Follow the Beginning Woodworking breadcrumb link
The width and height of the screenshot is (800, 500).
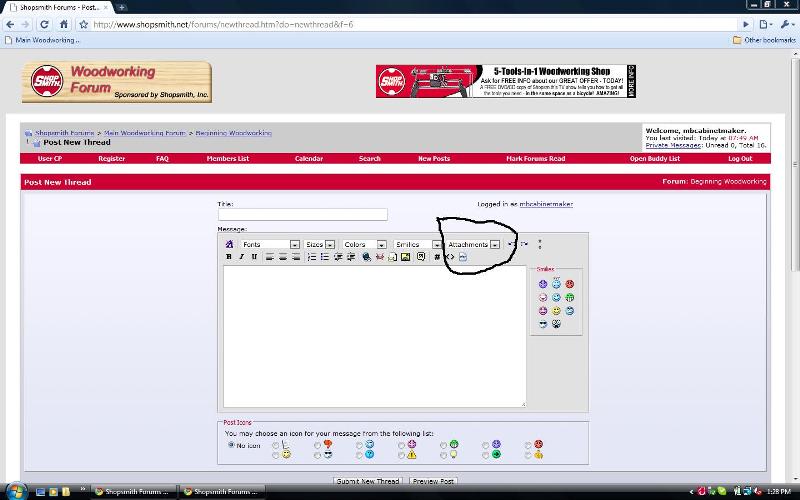(234, 133)
